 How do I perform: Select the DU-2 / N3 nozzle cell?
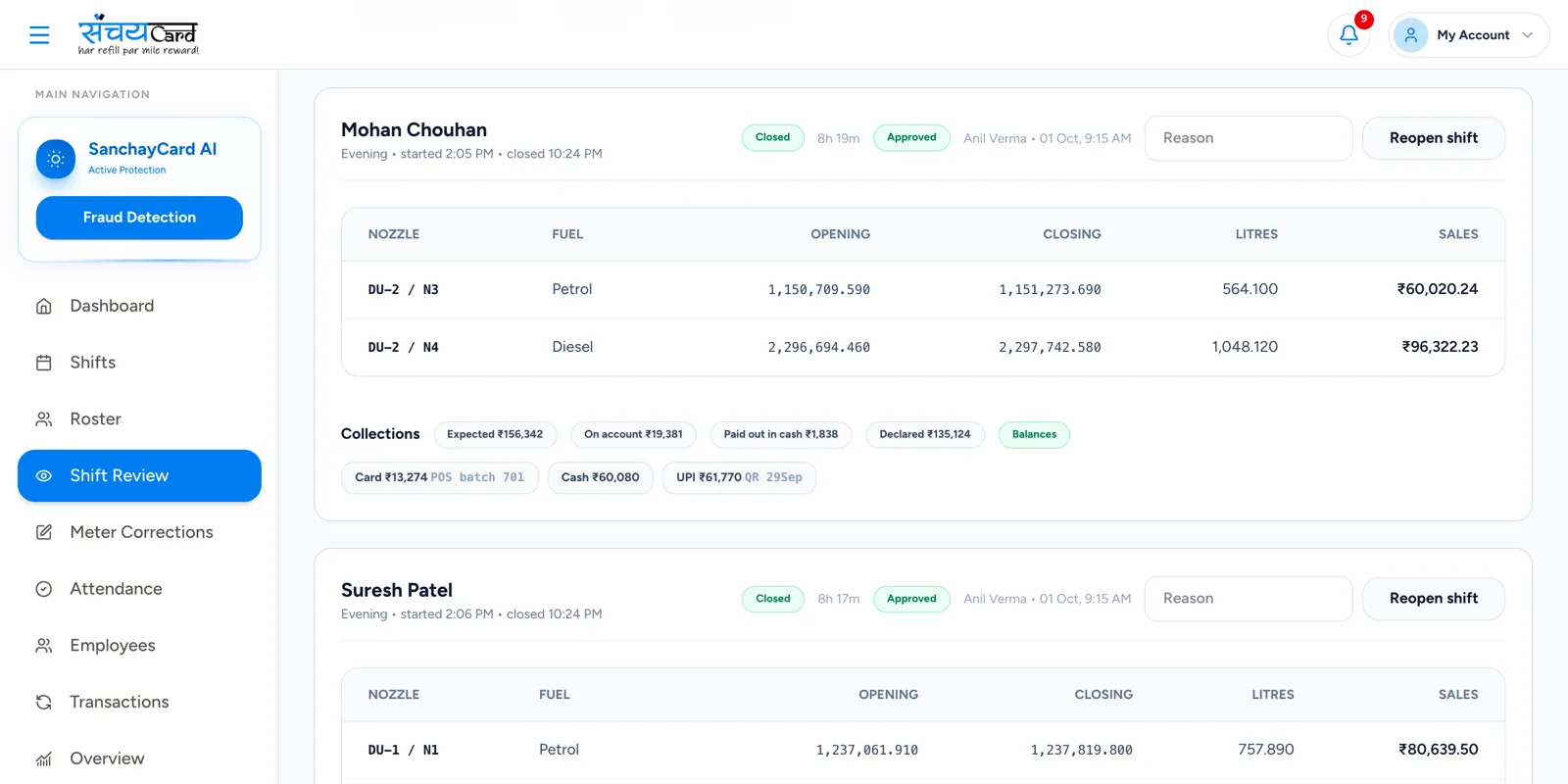(x=404, y=290)
